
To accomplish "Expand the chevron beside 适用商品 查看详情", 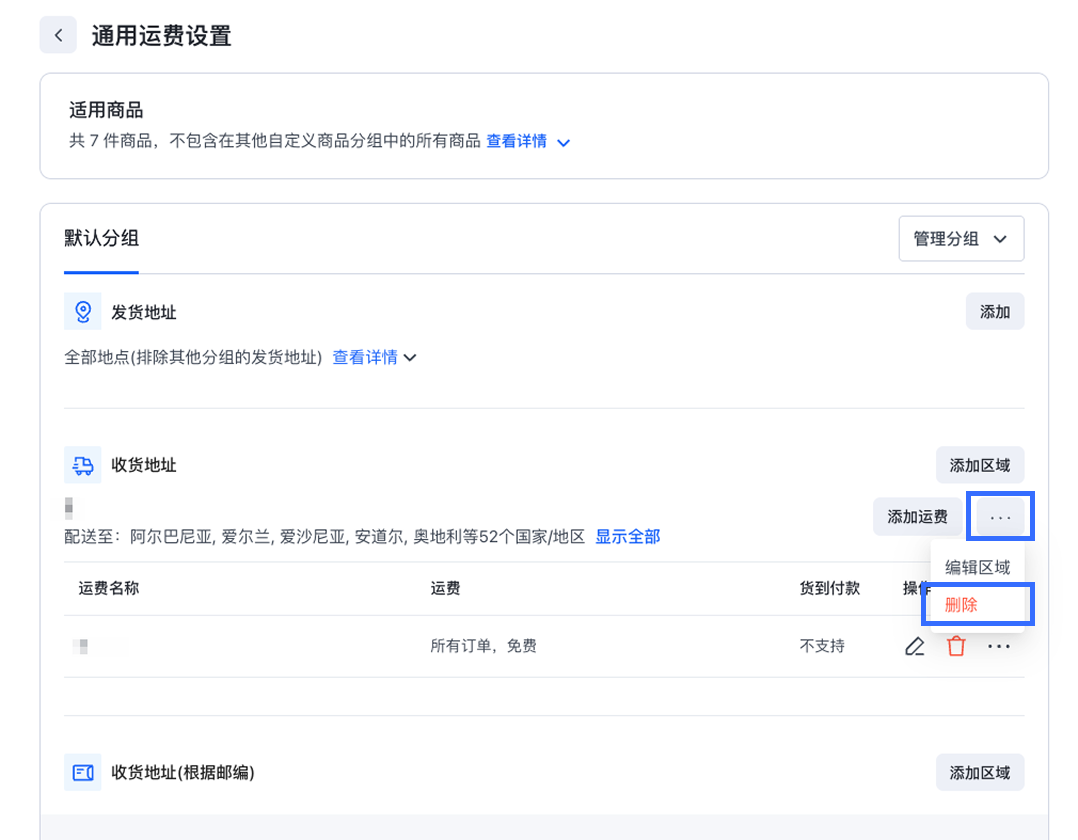I will 563,143.
